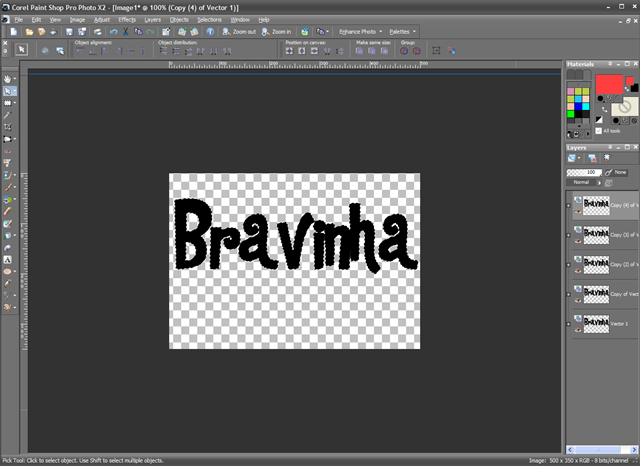
Task: Expand the Copy (4) of Vector layer
Action: [569, 205]
